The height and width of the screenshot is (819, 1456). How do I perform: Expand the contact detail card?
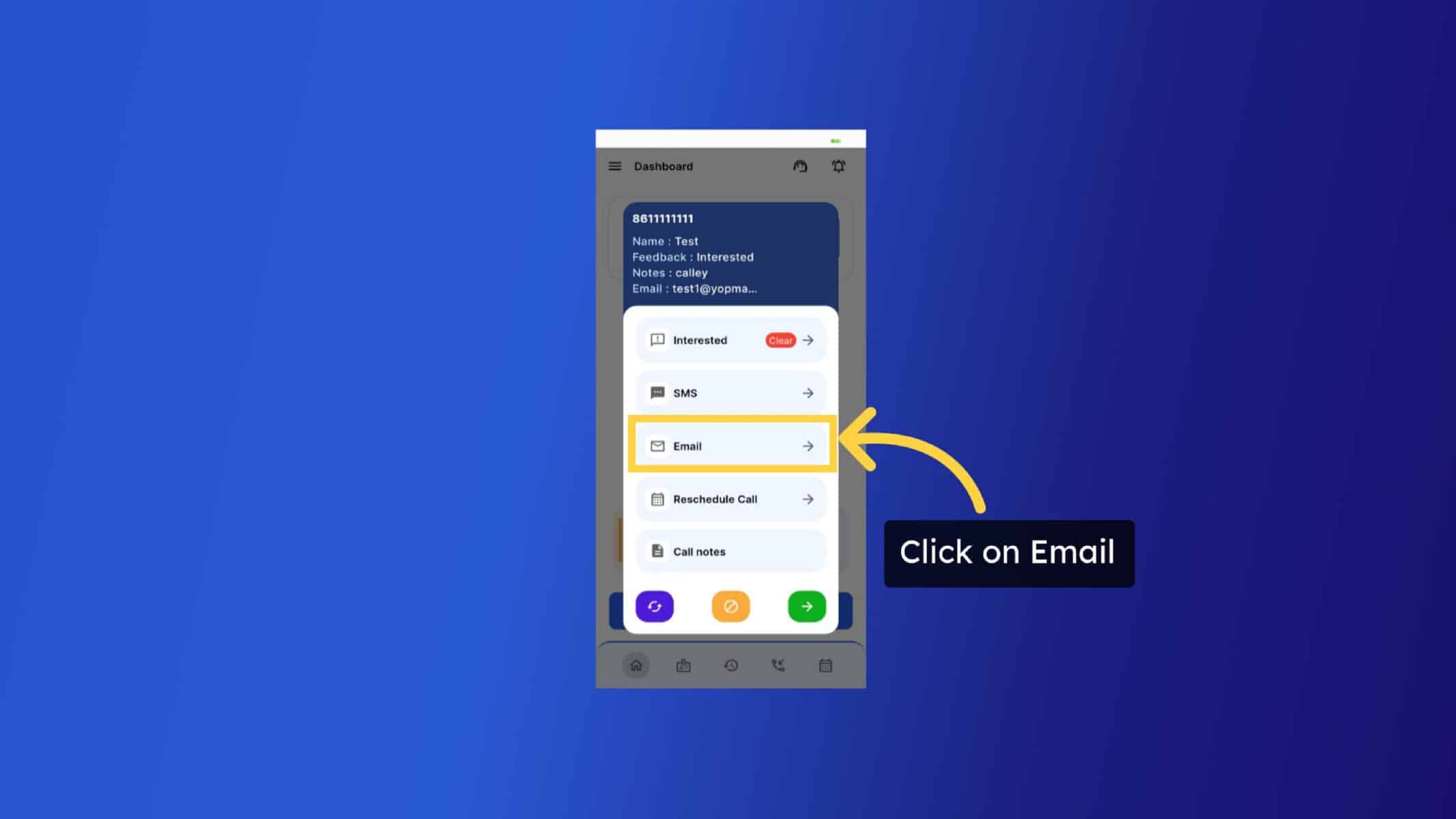point(731,252)
